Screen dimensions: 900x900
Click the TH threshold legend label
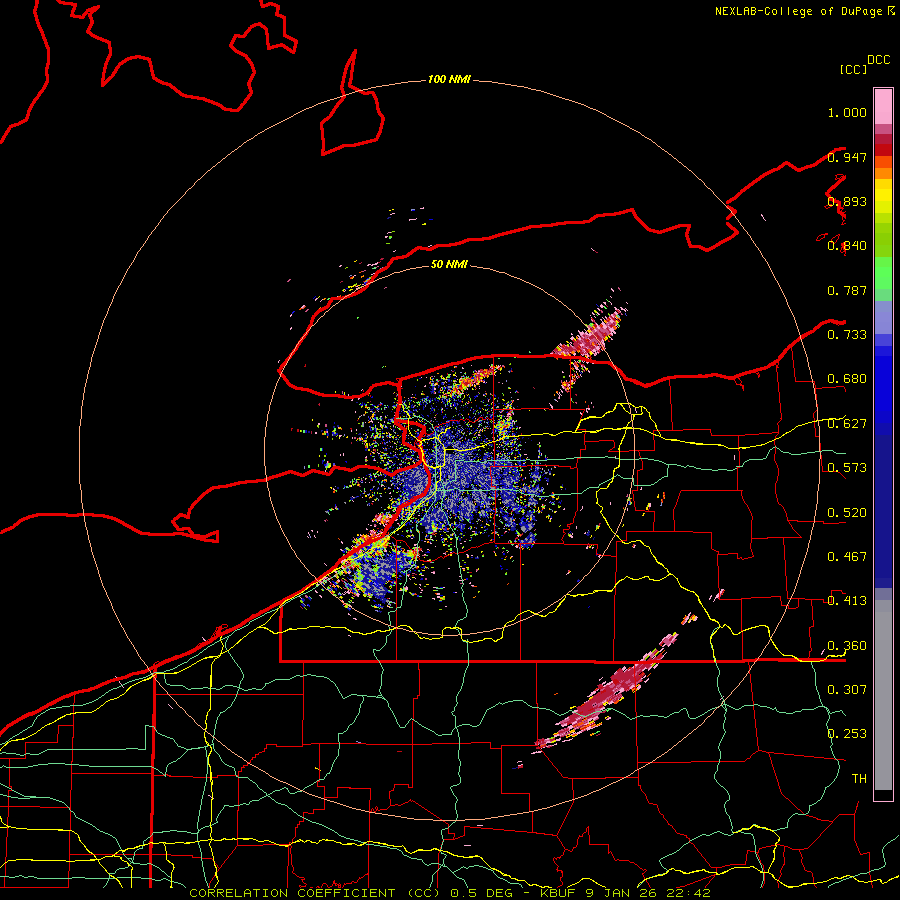click(859, 779)
